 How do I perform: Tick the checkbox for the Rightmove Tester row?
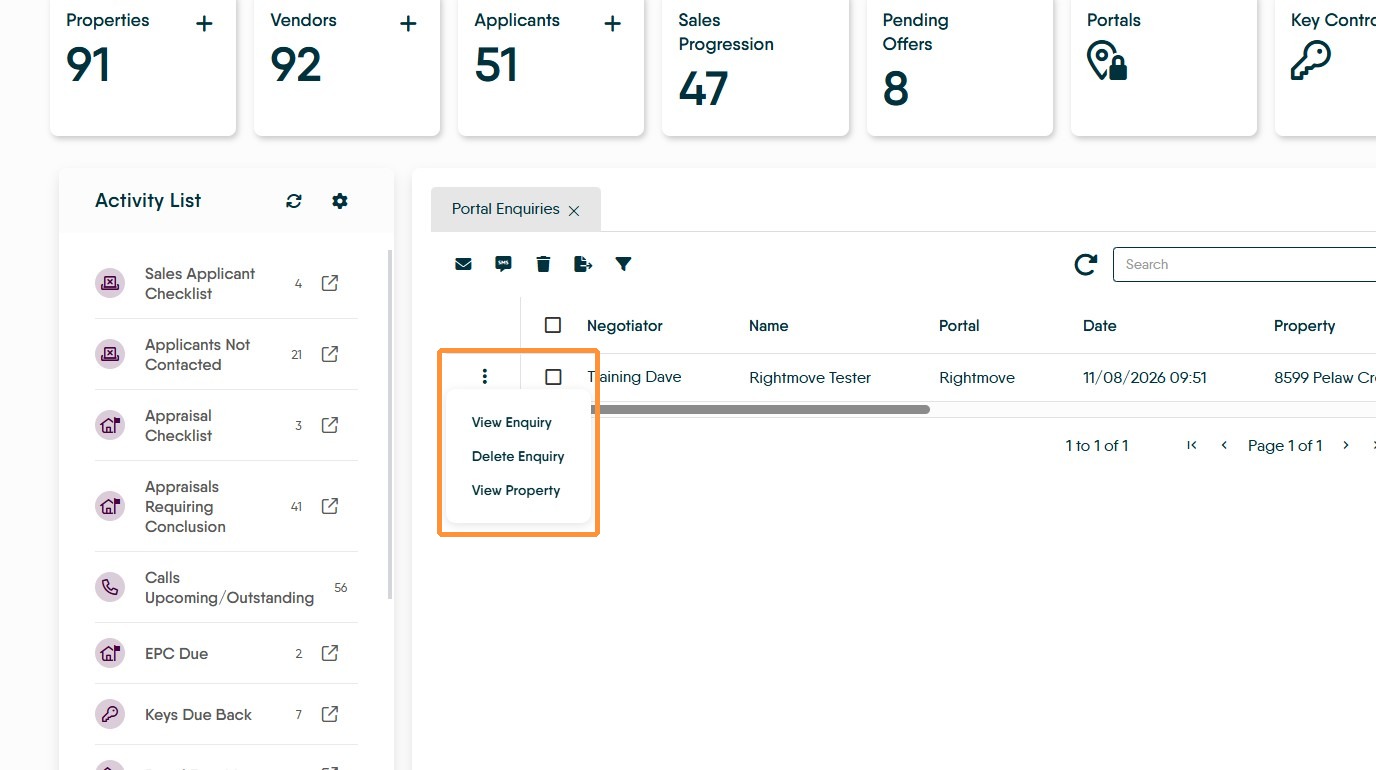click(x=553, y=377)
